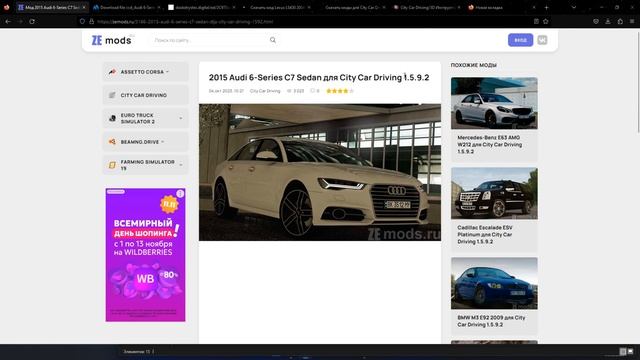Open Cadillac Escalade ESV Platinum mod link
640x360 pixels.
click(484, 235)
